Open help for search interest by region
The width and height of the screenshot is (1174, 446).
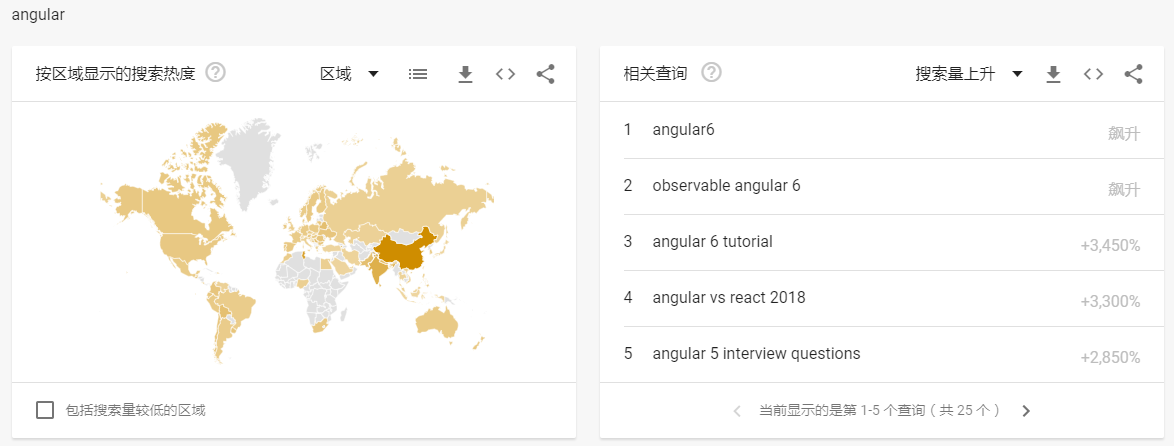point(216,73)
